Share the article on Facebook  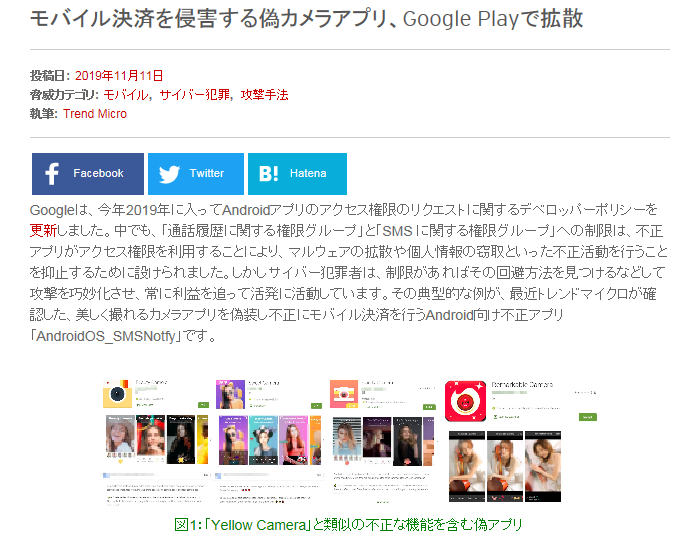coord(88,174)
